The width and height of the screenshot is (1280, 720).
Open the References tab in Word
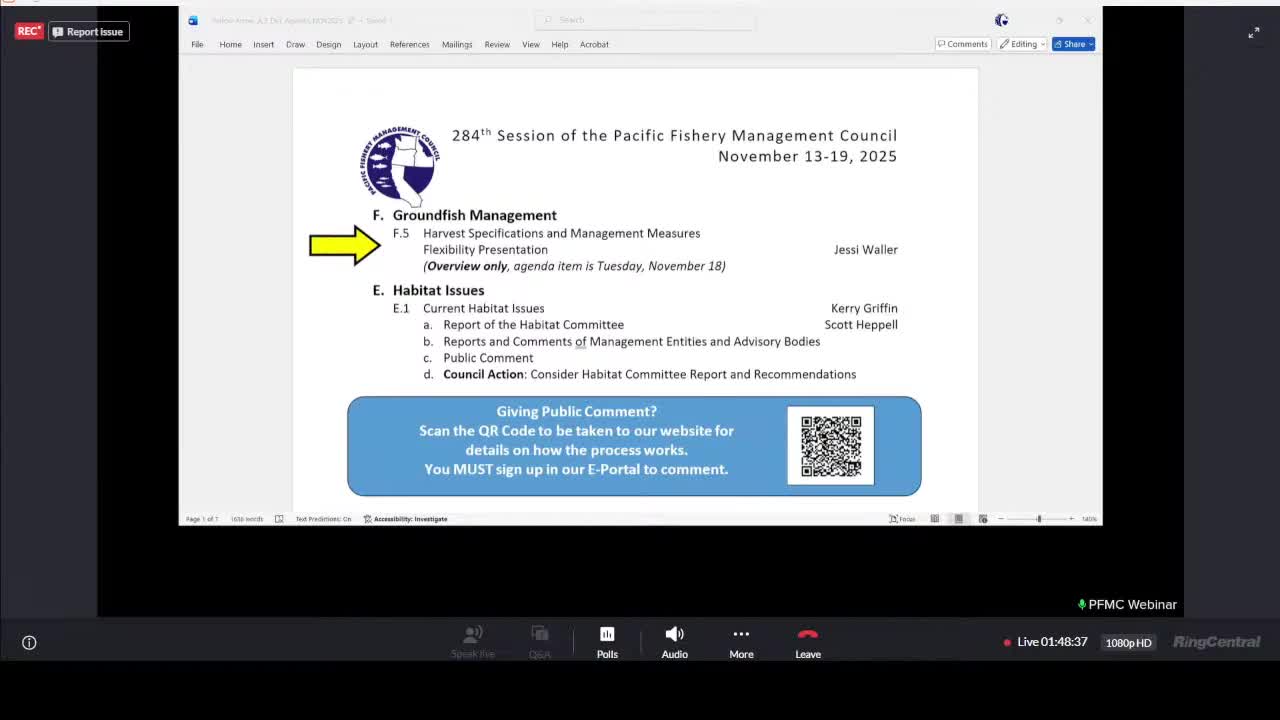click(410, 44)
